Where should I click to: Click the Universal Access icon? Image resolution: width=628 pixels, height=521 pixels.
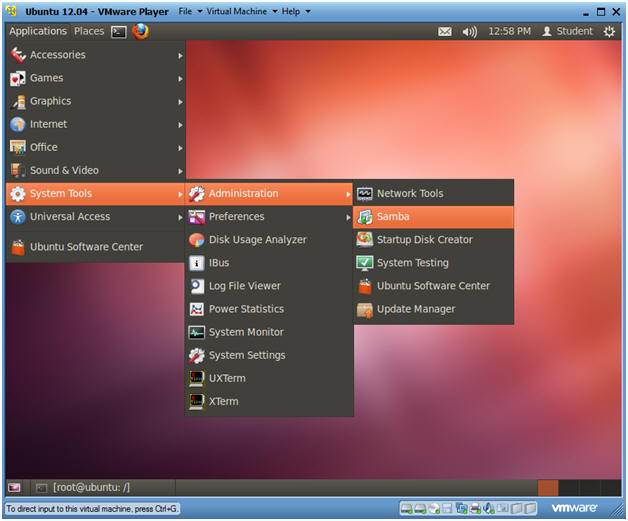(x=18, y=217)
